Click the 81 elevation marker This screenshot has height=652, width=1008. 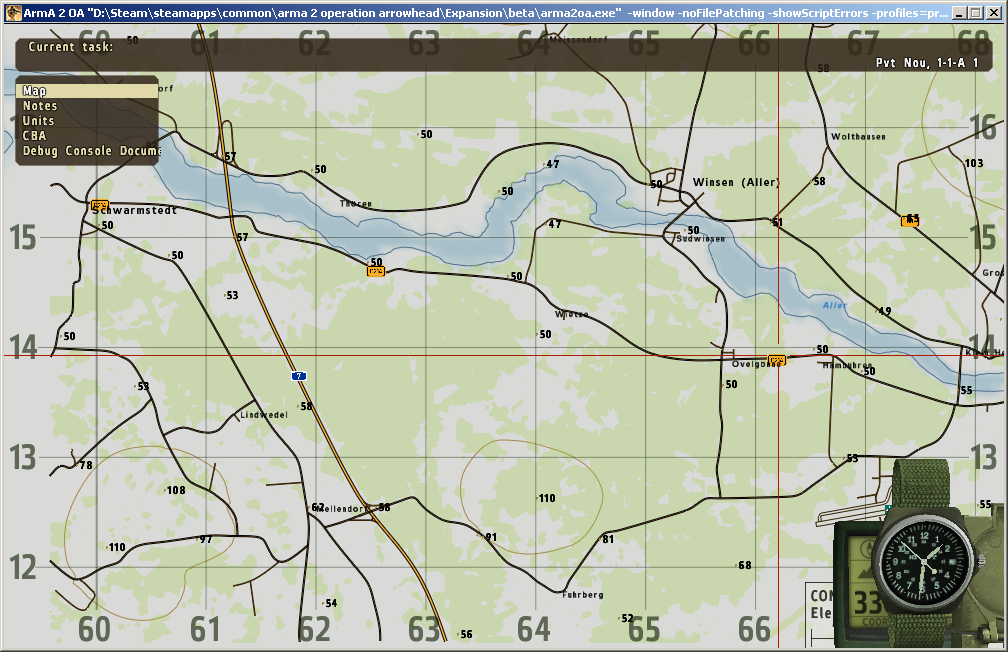[x=608, y=539]
